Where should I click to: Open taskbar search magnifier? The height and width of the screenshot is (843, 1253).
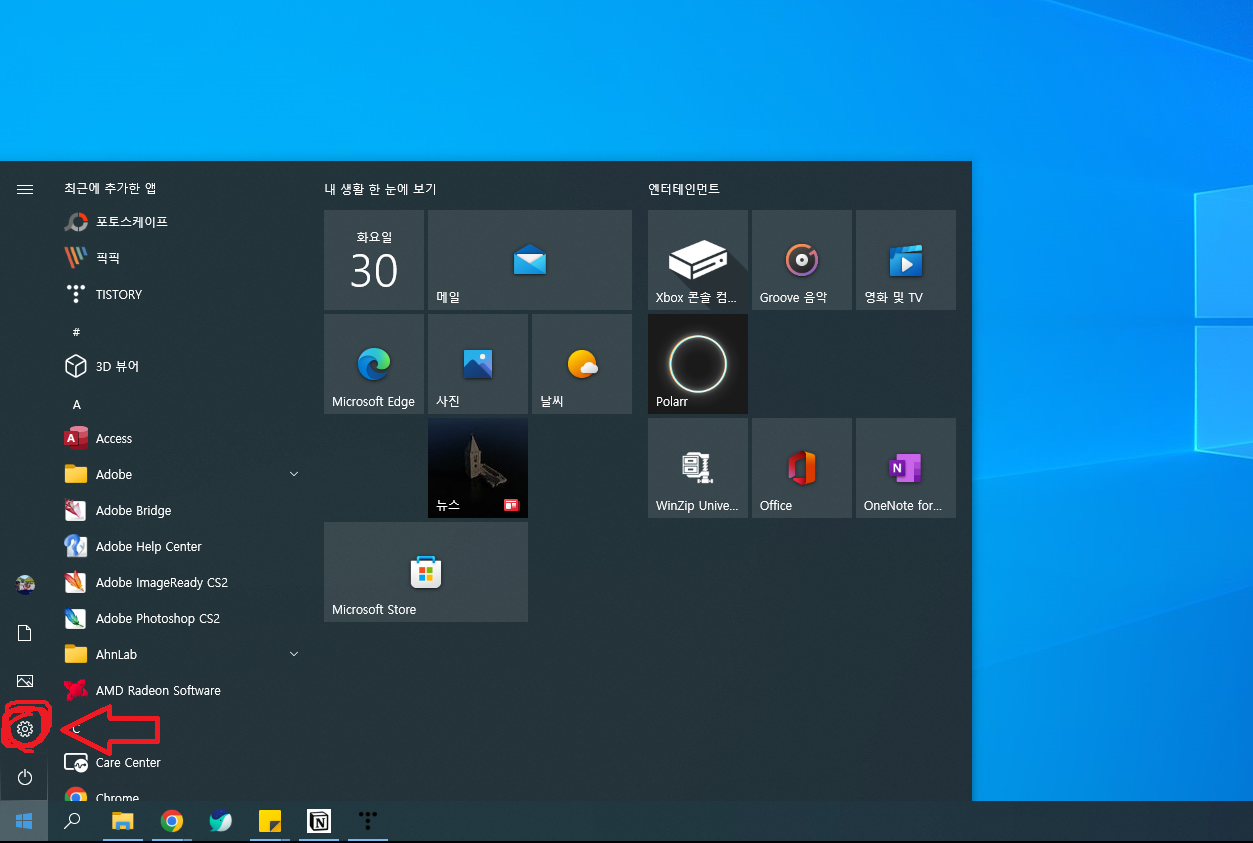72,821
